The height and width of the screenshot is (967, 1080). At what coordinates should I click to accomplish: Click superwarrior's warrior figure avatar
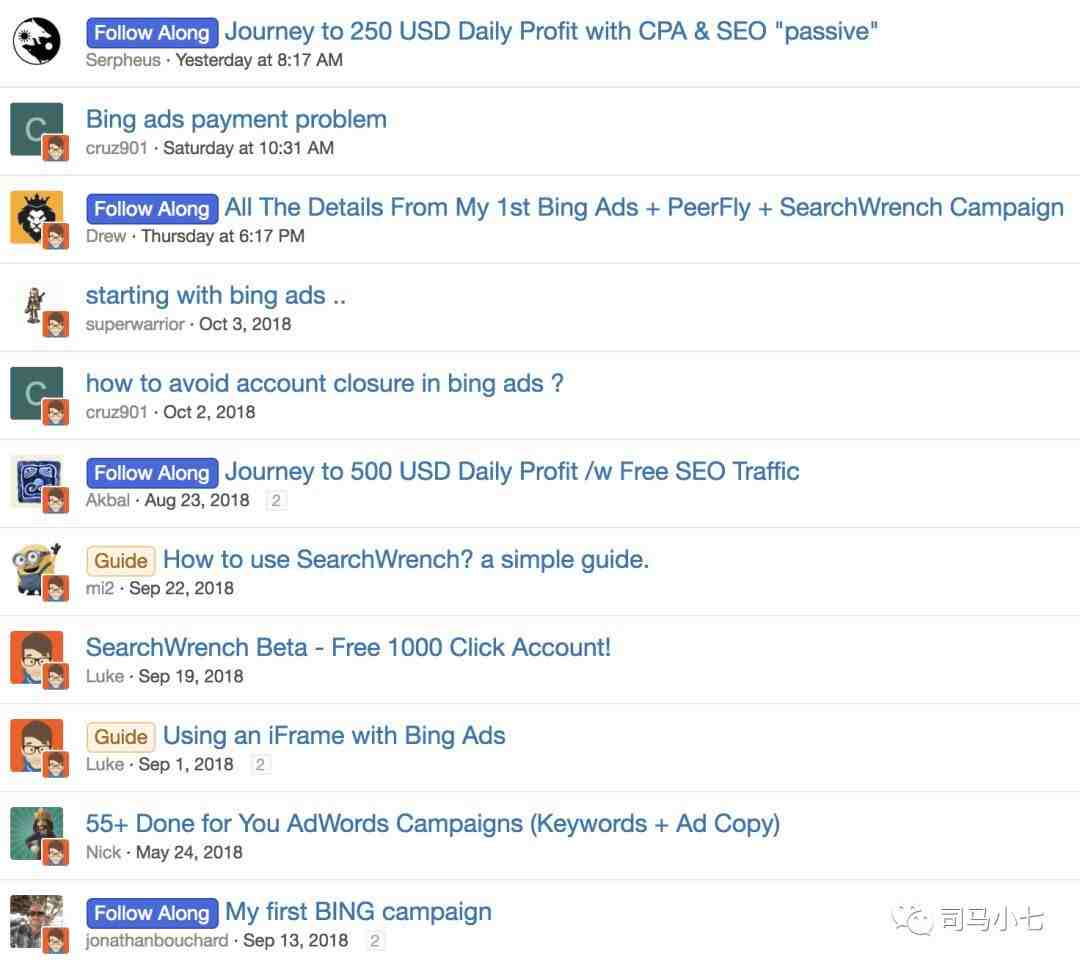pyautogui.click(x=34, y=303)
